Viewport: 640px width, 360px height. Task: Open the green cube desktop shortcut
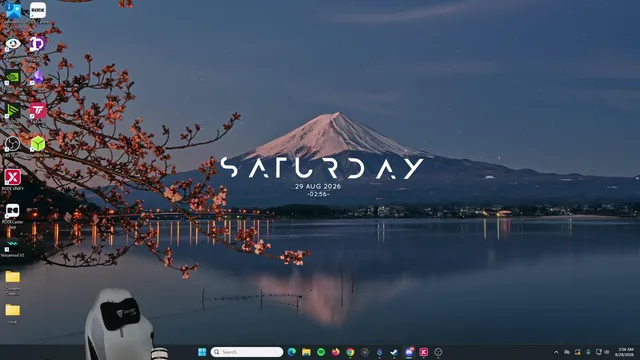[38, 144]
